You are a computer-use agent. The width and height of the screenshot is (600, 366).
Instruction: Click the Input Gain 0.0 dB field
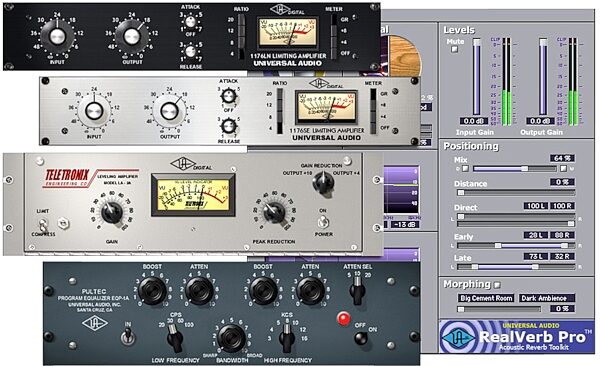tap(473, 121)
